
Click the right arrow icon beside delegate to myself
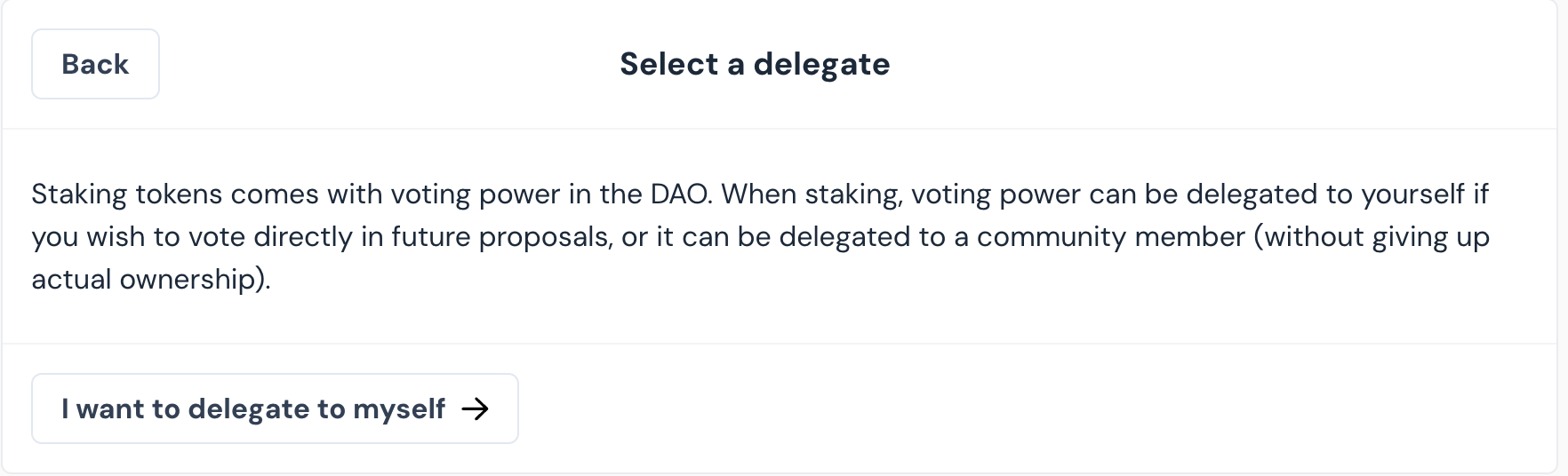tap(476, 409)
